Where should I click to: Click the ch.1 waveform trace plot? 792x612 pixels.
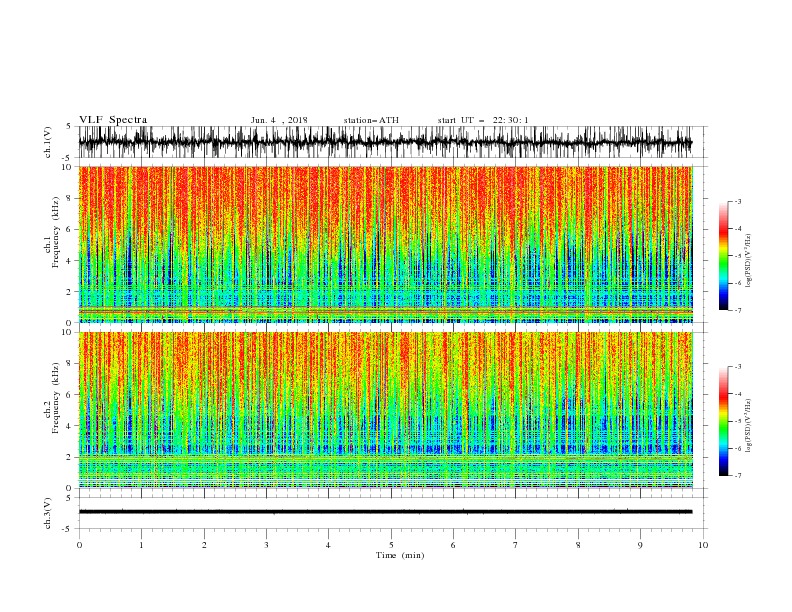385,142
